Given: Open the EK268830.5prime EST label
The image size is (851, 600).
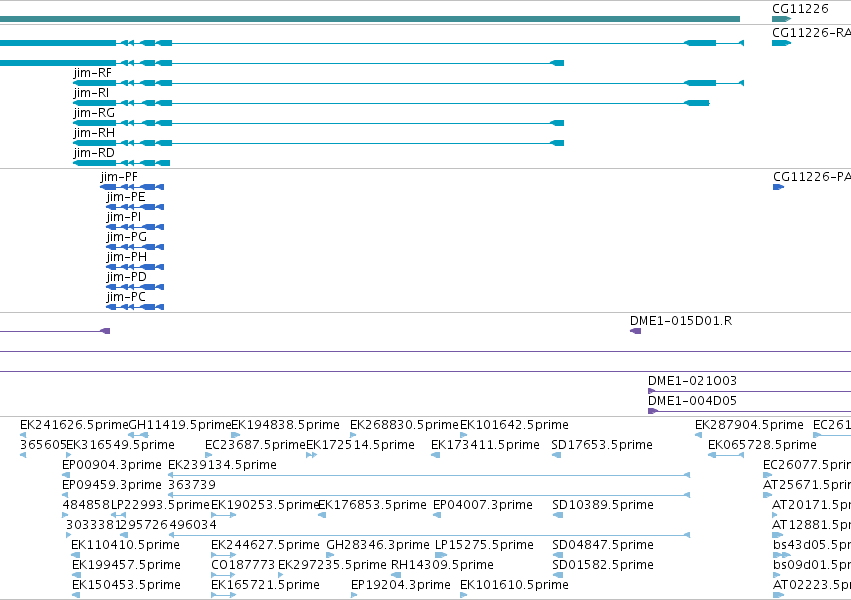Looking at the screenshot, I should (404, 425).
